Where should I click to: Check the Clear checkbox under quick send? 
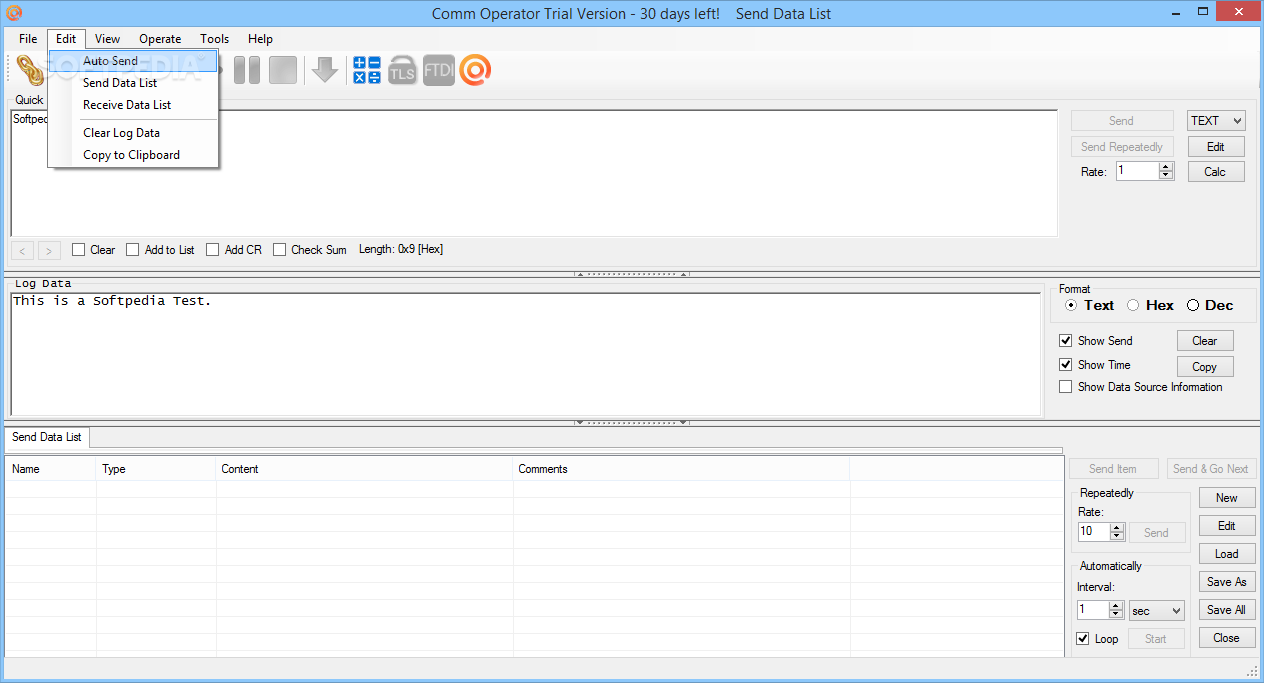(x=79, y=250)
